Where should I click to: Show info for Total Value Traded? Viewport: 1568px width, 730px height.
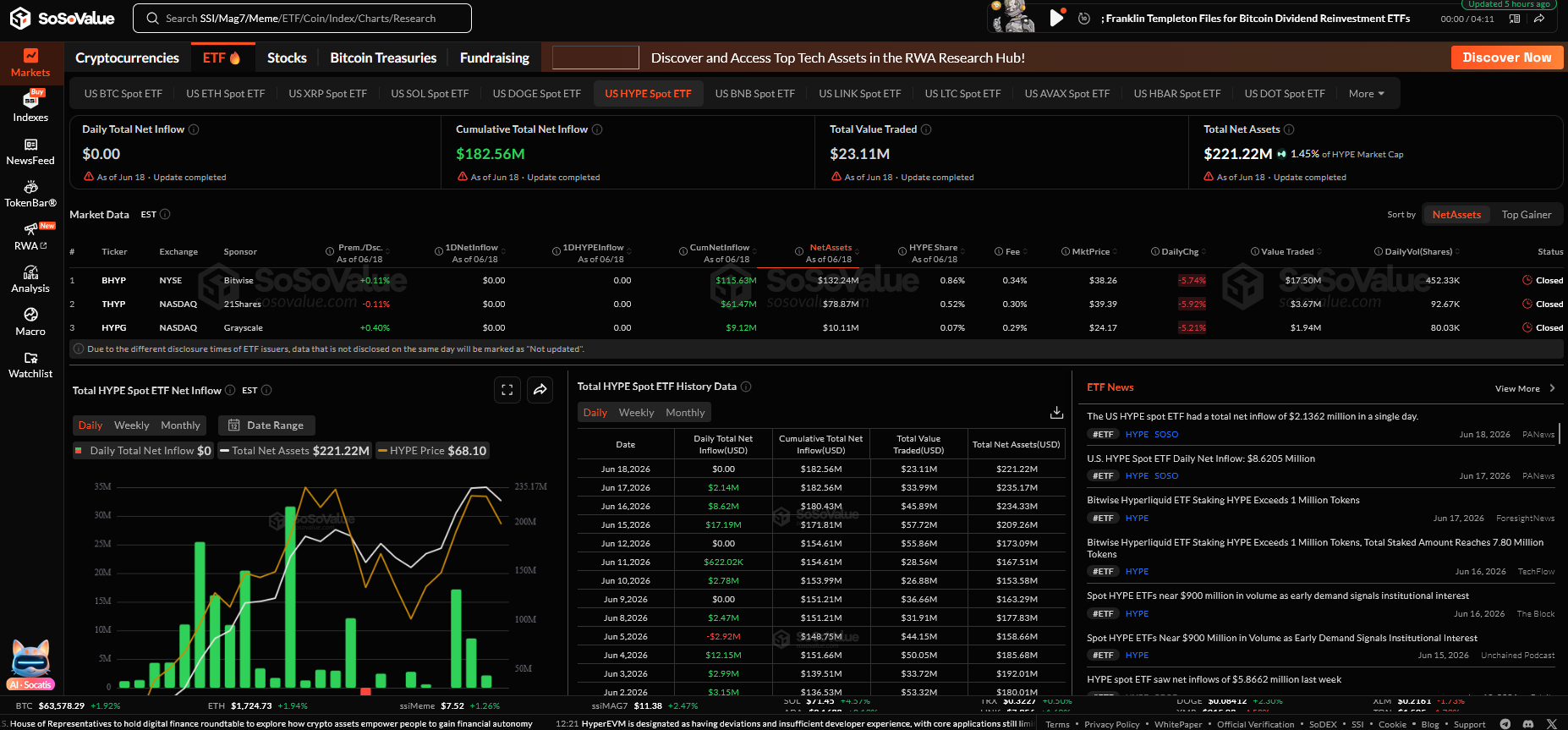point(926,129)
